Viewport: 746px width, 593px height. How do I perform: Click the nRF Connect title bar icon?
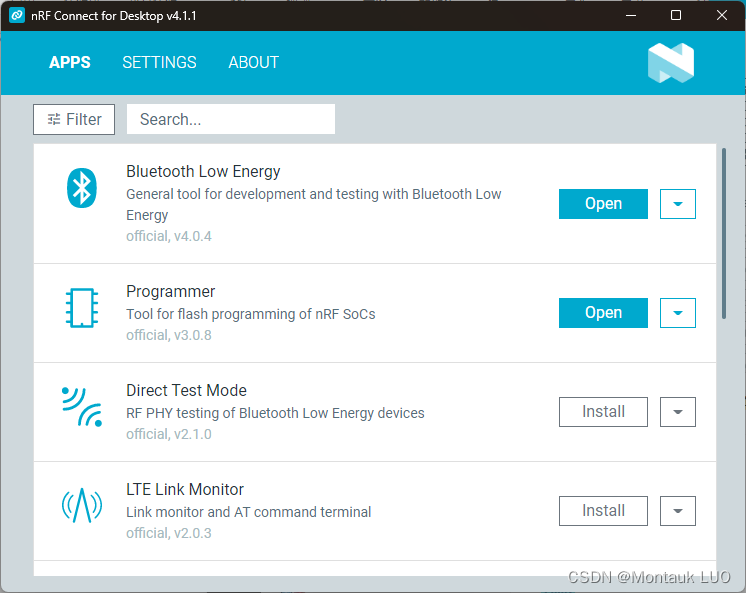point(17,15)
